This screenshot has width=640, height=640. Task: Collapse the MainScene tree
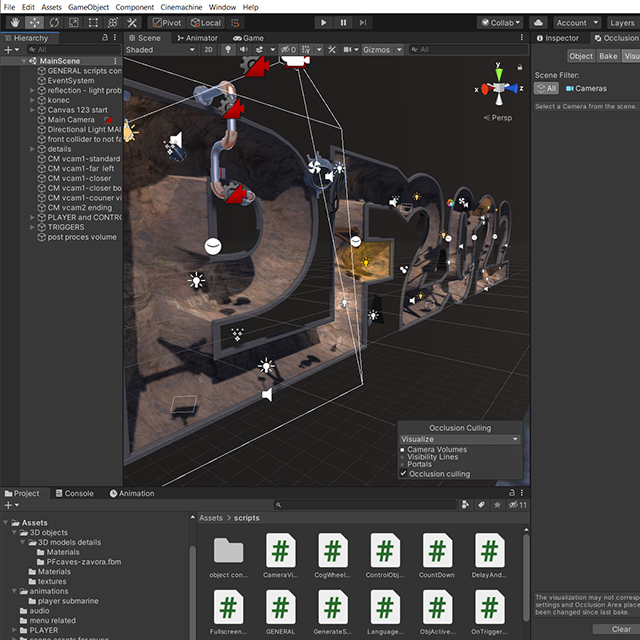point(24,61)
